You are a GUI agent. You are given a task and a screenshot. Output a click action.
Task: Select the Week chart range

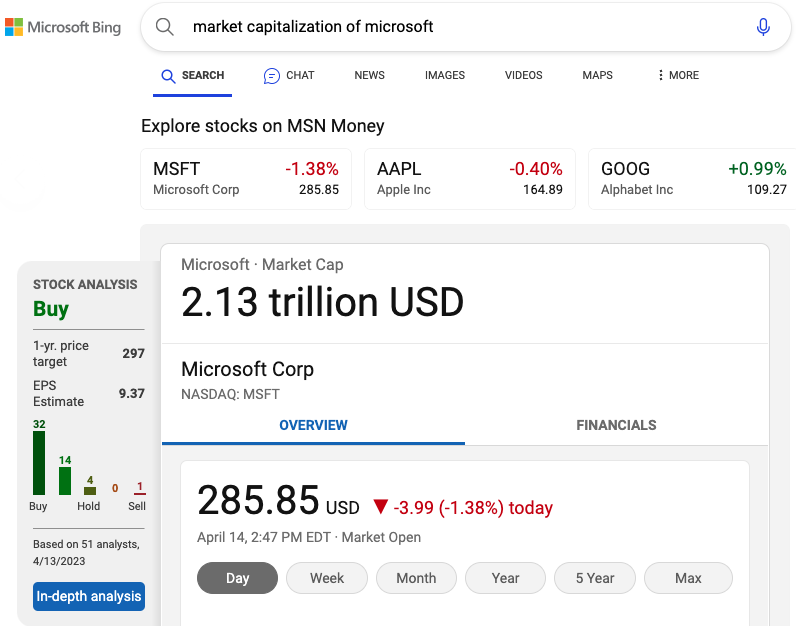pos(327,578)
